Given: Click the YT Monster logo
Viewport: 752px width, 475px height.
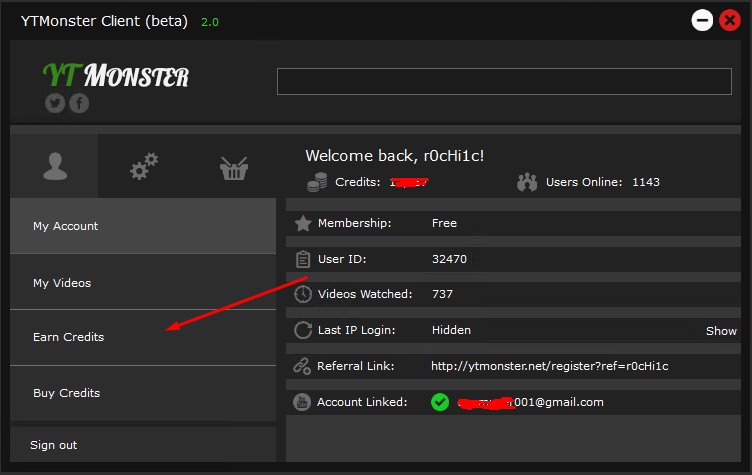Looking at the screenshot, I should 116,75.
